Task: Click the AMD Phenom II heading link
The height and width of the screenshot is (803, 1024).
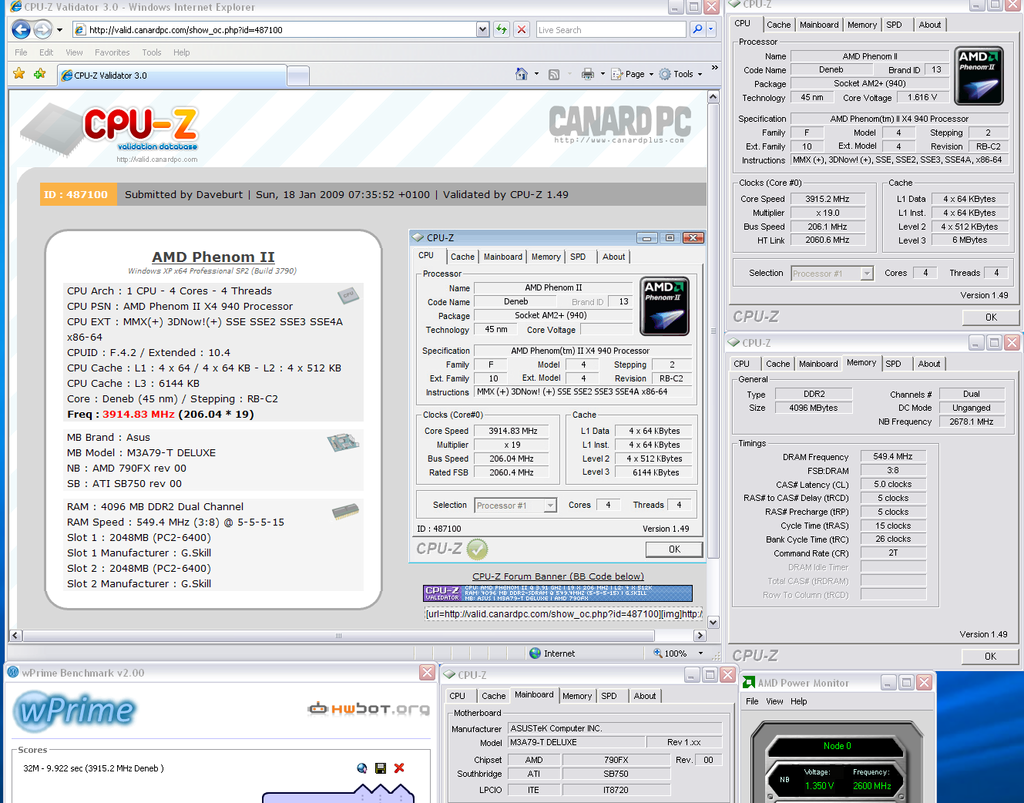Action: point(213,257)
